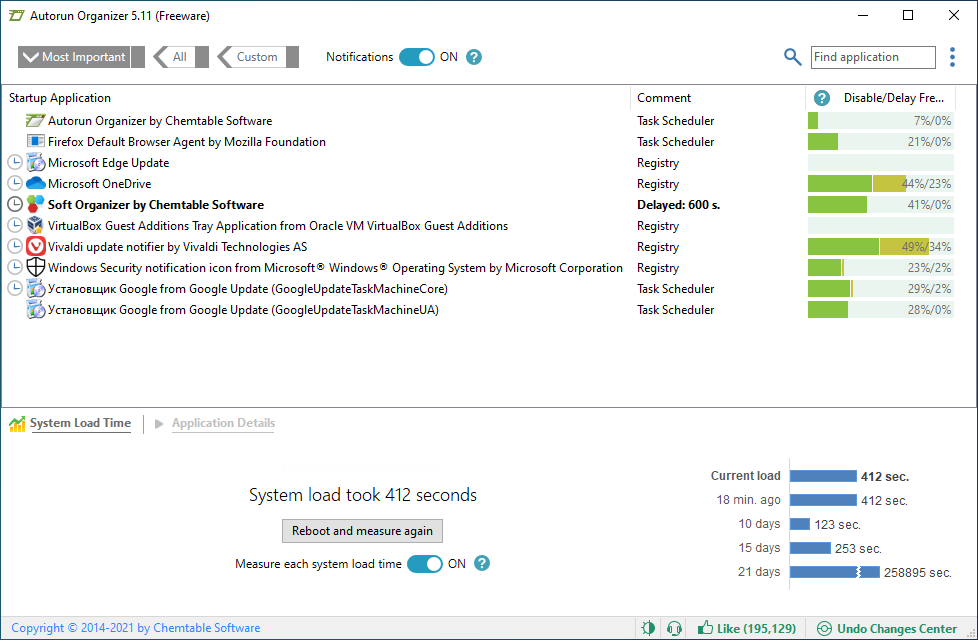Click the delay clock icon for Soft Organizer

[15, 205]
